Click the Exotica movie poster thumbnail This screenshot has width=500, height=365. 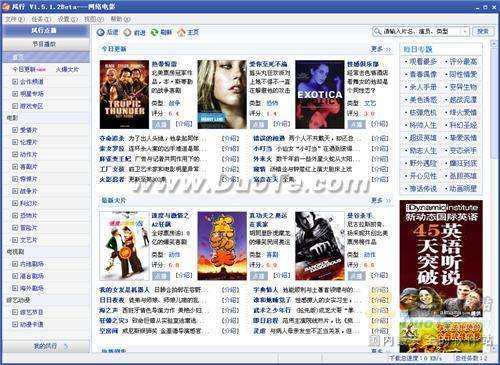point(320,95)
